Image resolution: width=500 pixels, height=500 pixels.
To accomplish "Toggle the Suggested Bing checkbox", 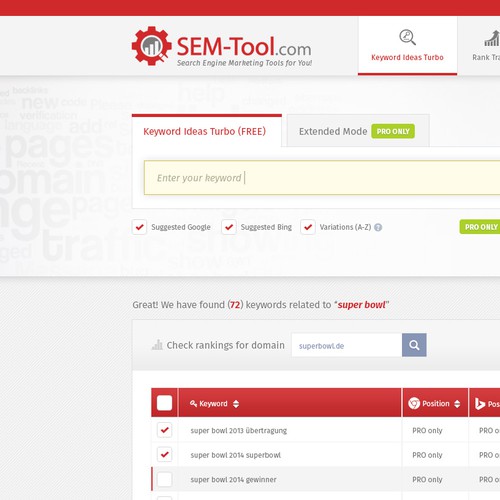I will tap(229, 227).
